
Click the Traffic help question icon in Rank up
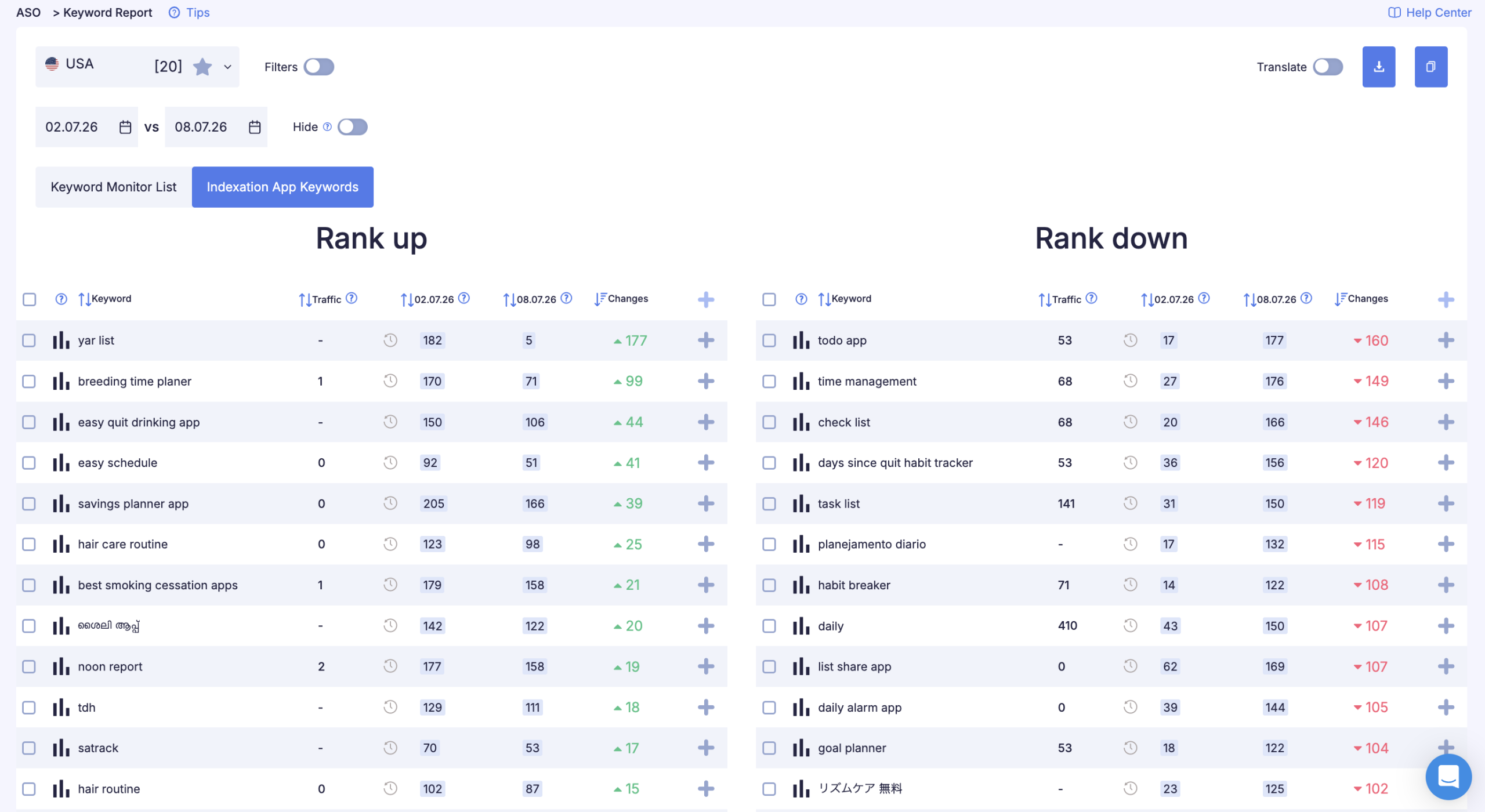point(352,298)
